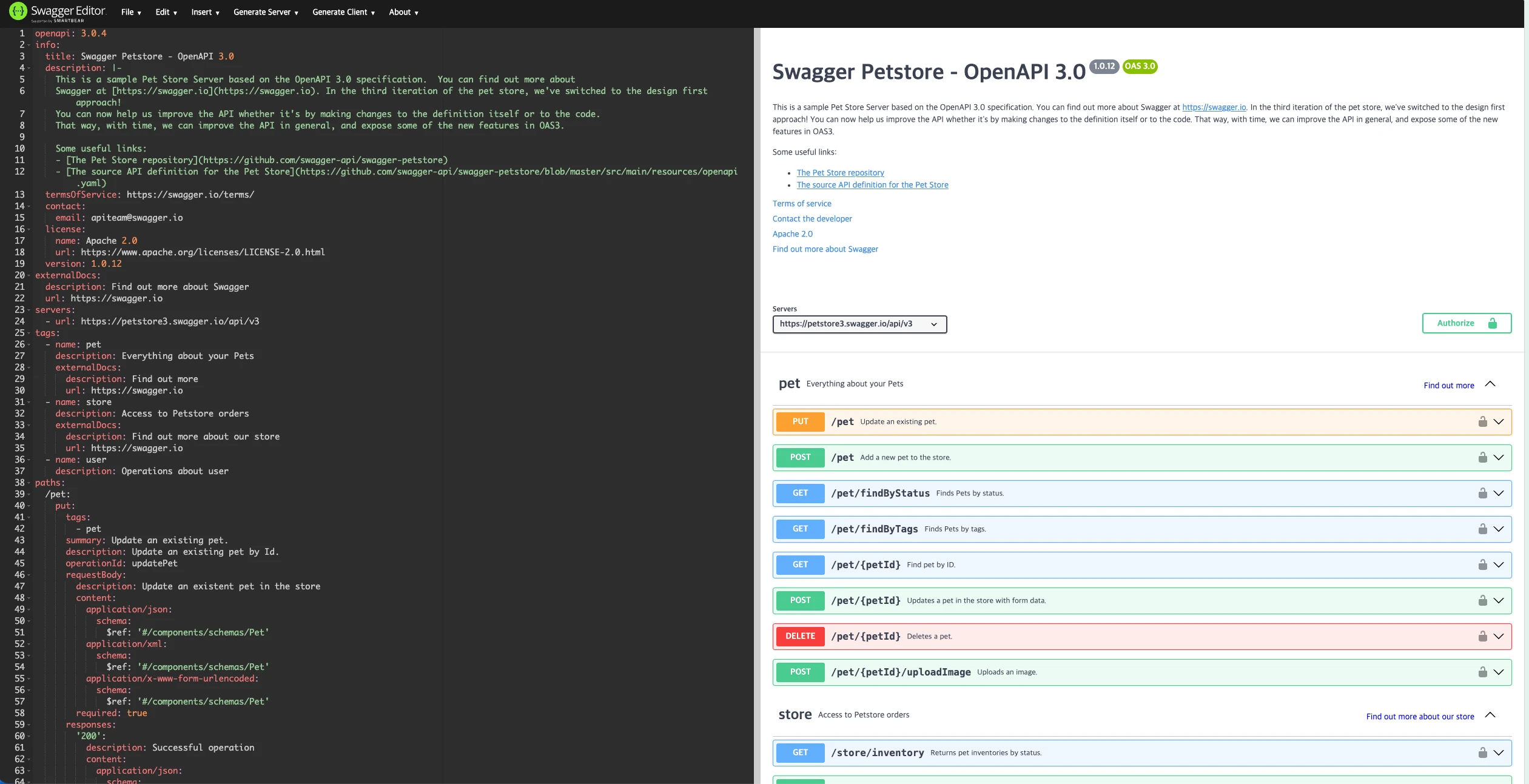Click the Authorize button
Viewport: 1529px width, 784px height.
1466,324
